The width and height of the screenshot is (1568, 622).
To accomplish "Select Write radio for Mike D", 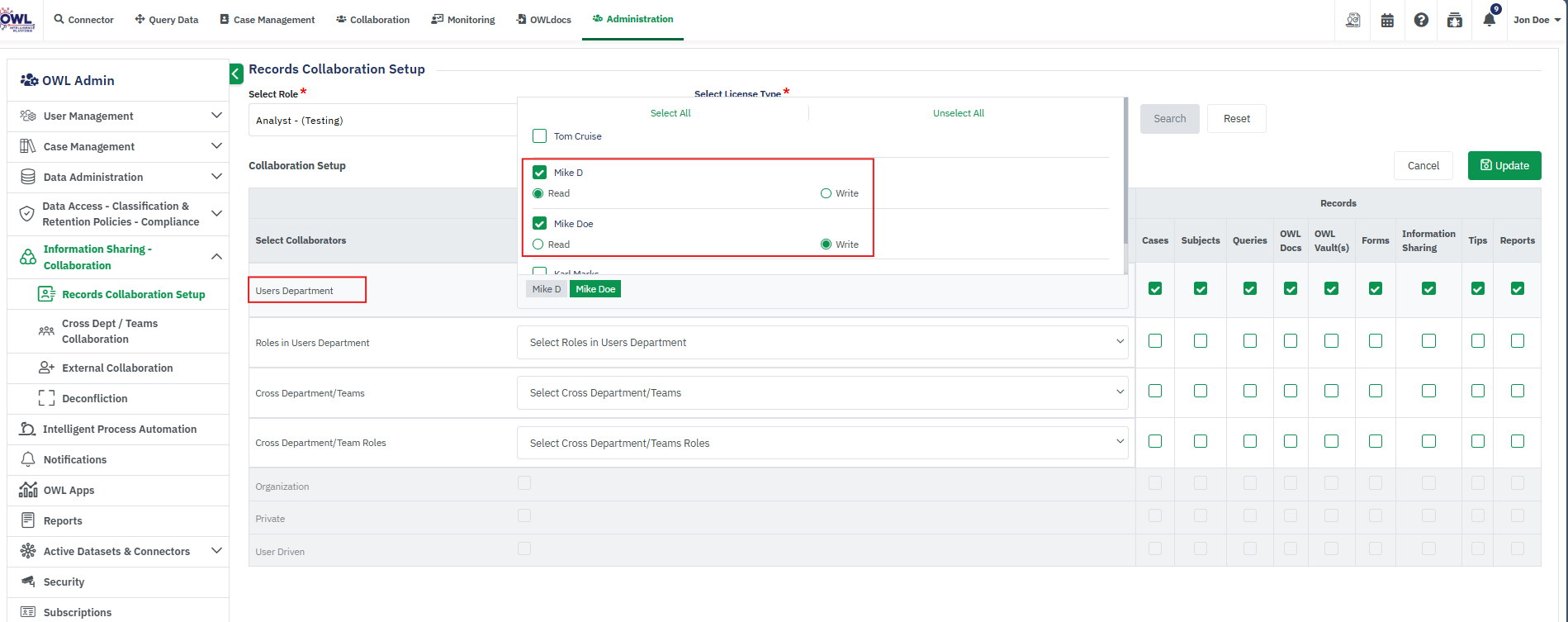I will (x=826, y=193).
